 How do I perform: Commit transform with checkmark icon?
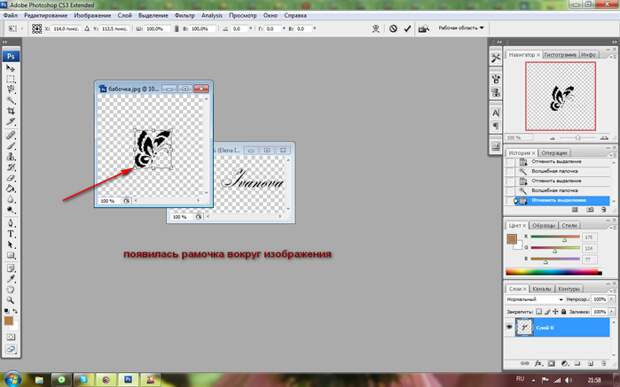point(407,28)
